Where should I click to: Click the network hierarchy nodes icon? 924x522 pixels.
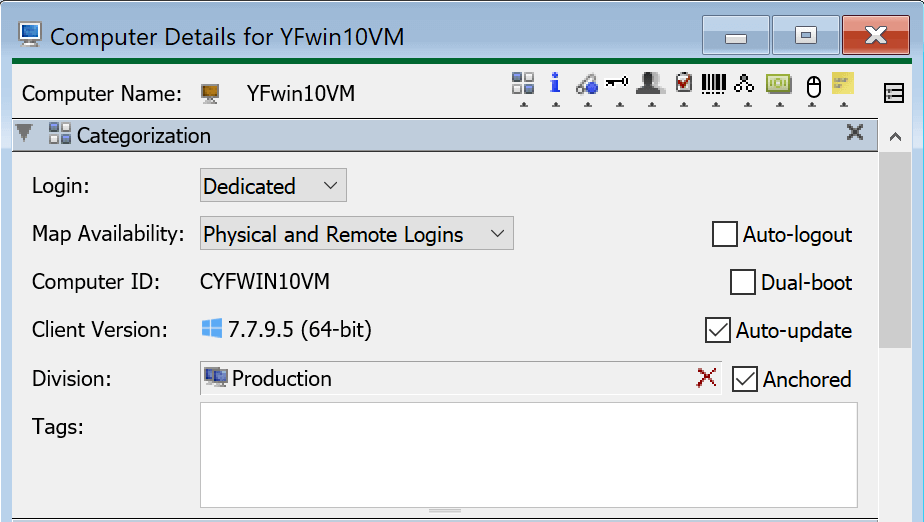click(744, 83)
